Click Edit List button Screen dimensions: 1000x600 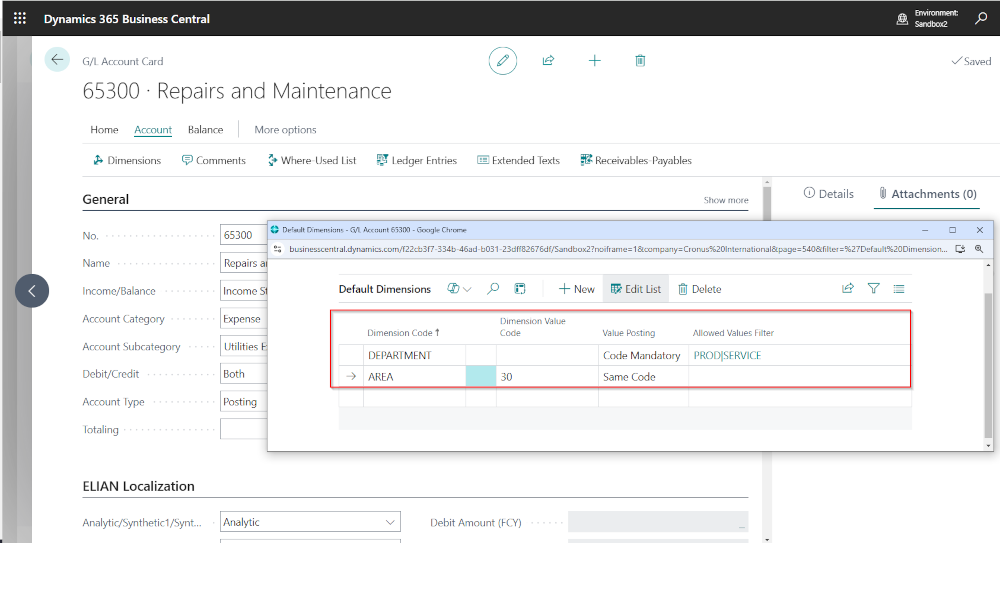point(636,289)
